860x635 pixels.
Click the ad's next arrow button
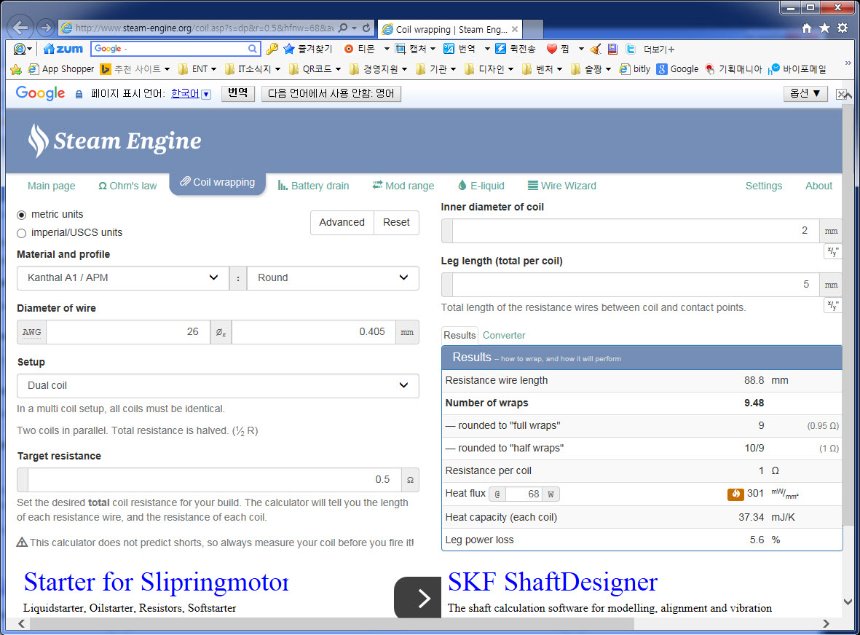pos(418,598)
